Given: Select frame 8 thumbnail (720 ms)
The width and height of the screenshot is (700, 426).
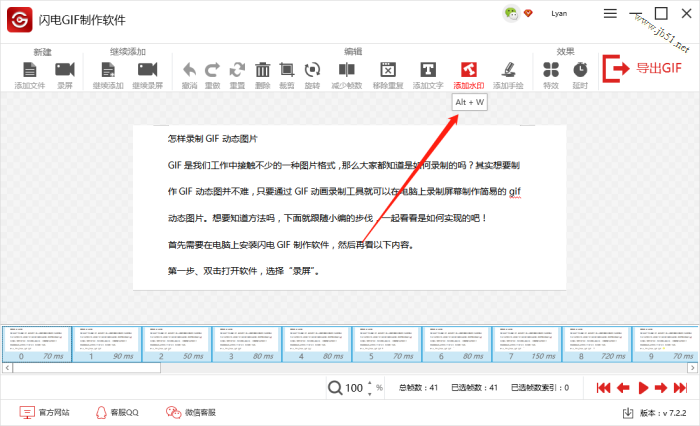Looking at the screenshot, I should [597, 344].
